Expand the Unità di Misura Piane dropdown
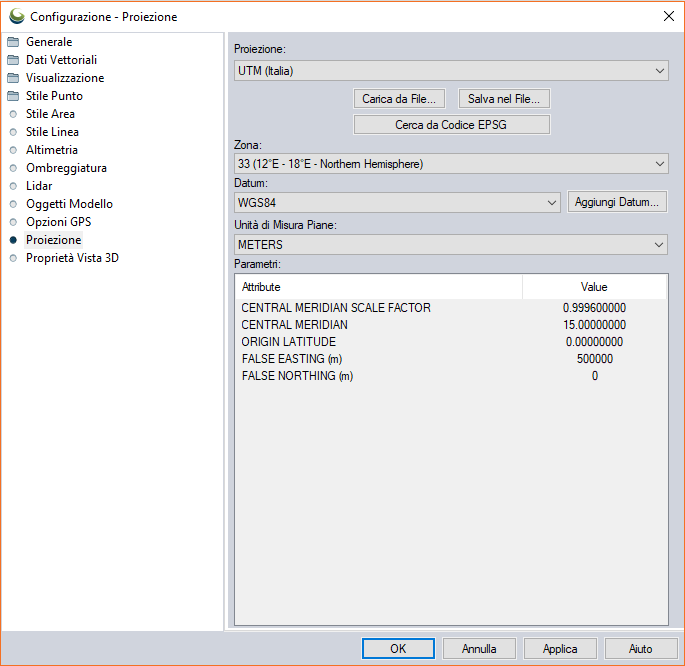 (x=450, y=245)
